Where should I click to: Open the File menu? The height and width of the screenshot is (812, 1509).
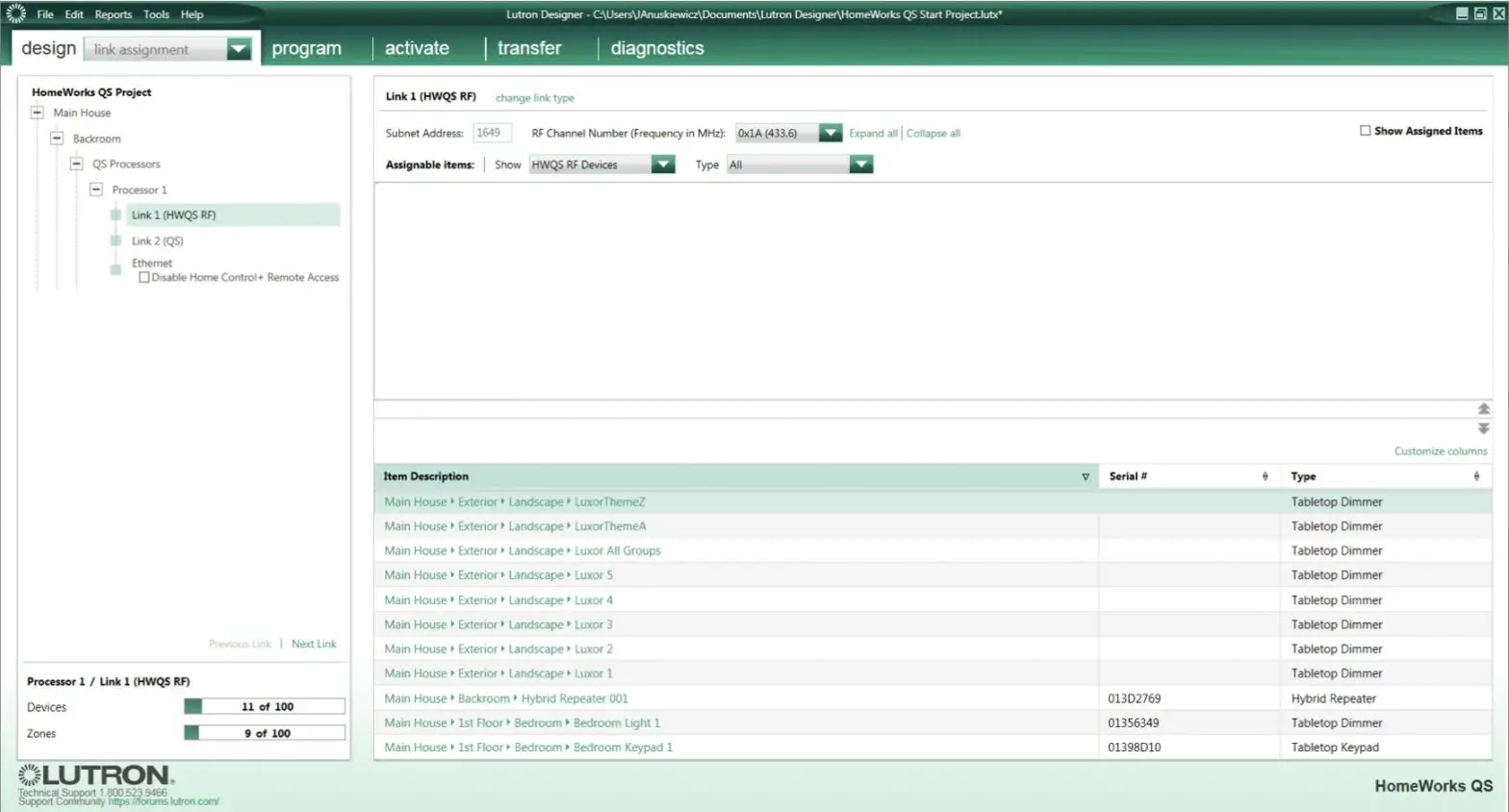[45, 14]
